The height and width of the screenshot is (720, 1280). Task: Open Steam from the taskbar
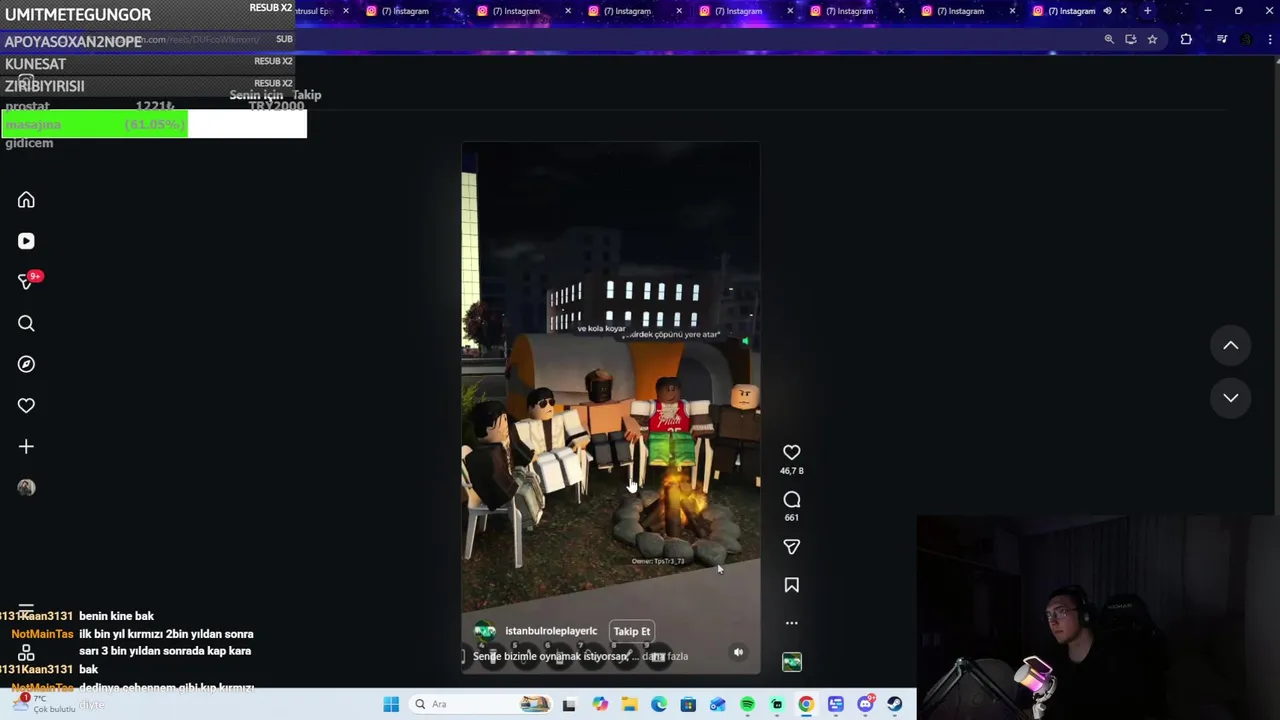click(x=895, y=704)
